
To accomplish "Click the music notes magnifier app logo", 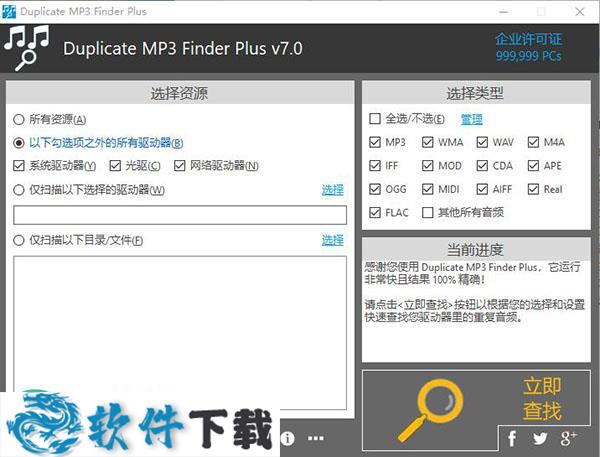I will 26,48.
